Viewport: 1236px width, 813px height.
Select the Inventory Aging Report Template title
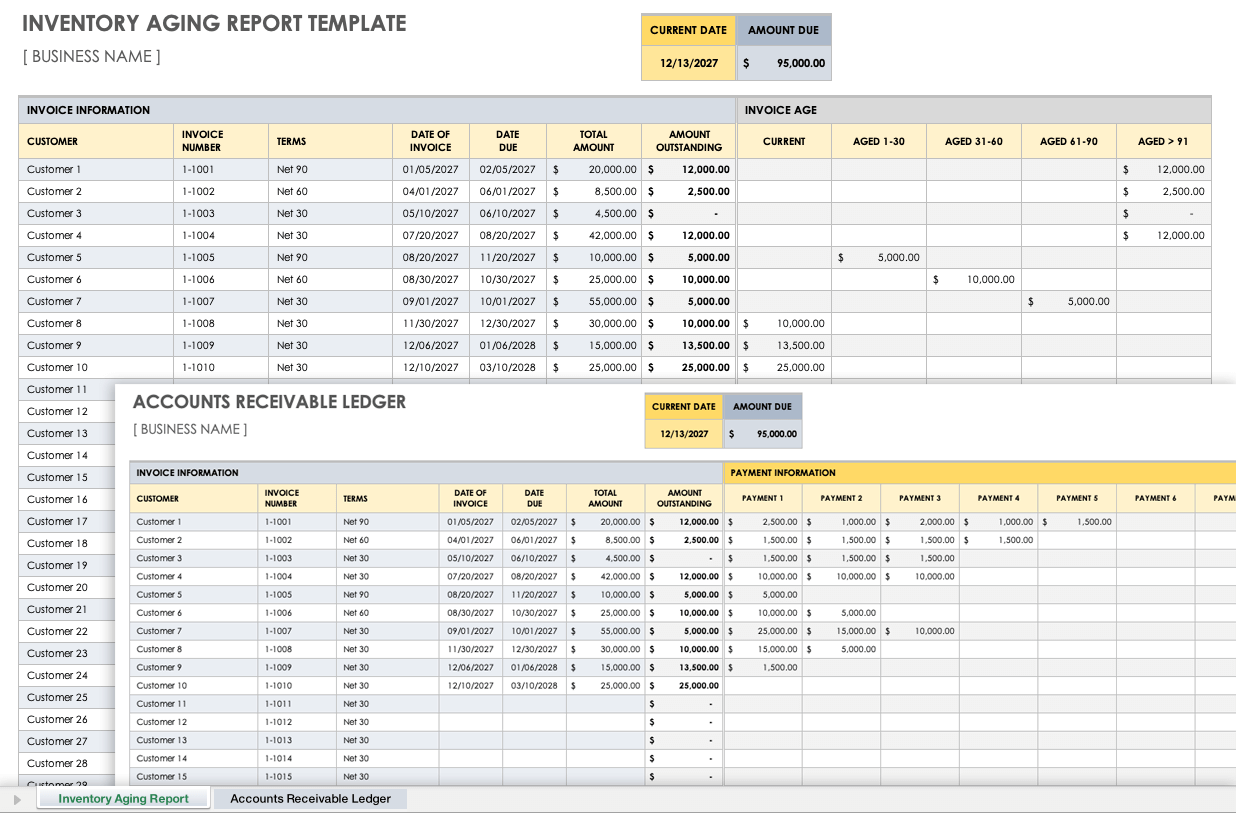pos(214,24)
